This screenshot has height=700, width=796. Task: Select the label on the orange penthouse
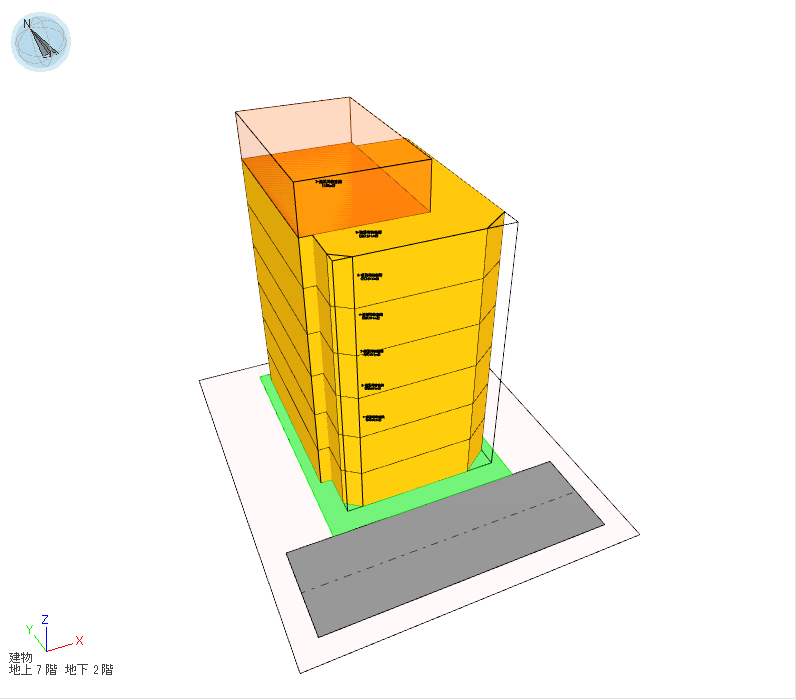(x=329, y=183)
